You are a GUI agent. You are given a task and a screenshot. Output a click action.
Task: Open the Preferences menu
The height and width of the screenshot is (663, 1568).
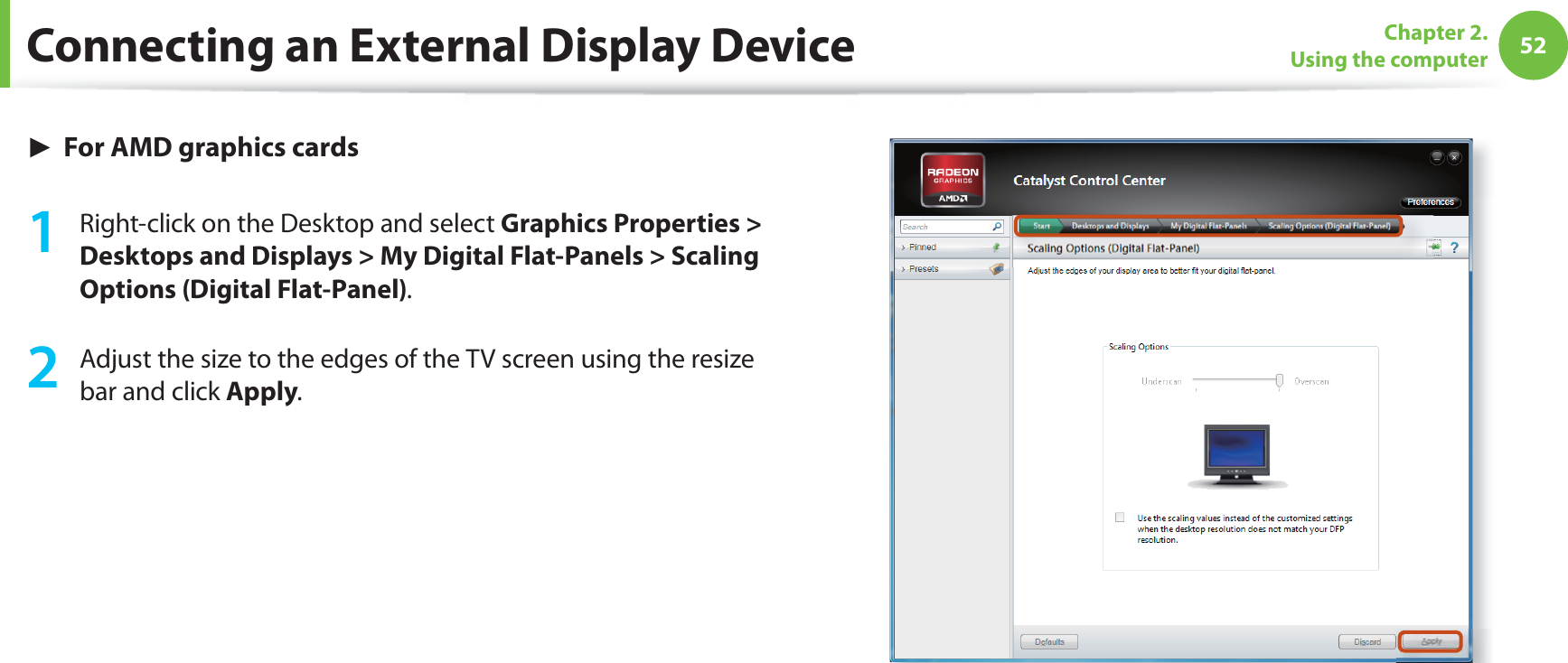click(x=1431, y=202)
